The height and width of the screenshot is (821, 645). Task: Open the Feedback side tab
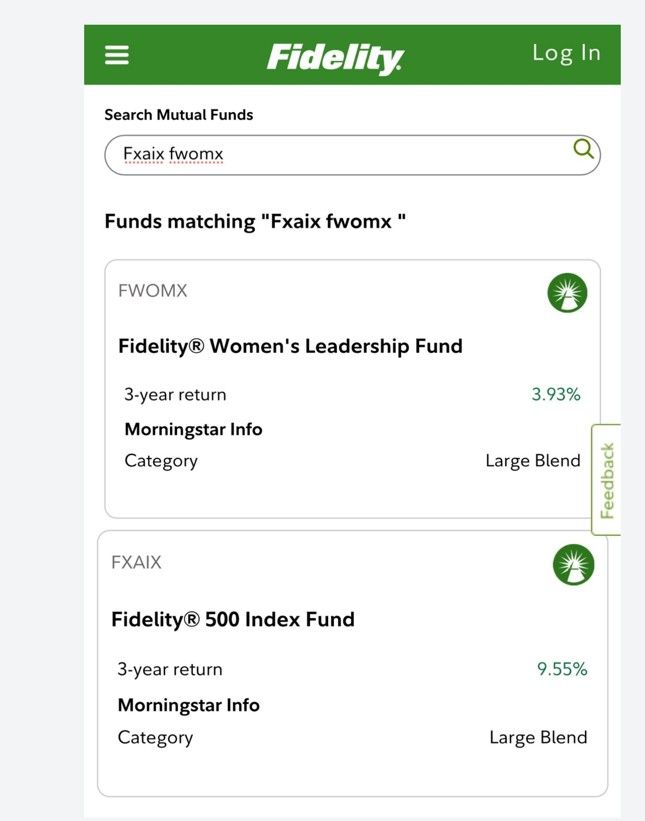coord(606,480)
